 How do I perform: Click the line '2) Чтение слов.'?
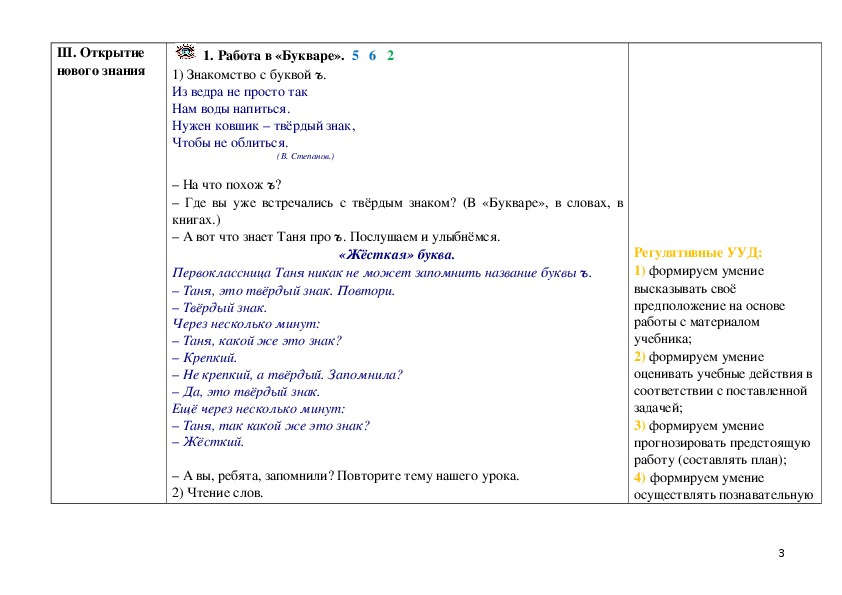217,493
